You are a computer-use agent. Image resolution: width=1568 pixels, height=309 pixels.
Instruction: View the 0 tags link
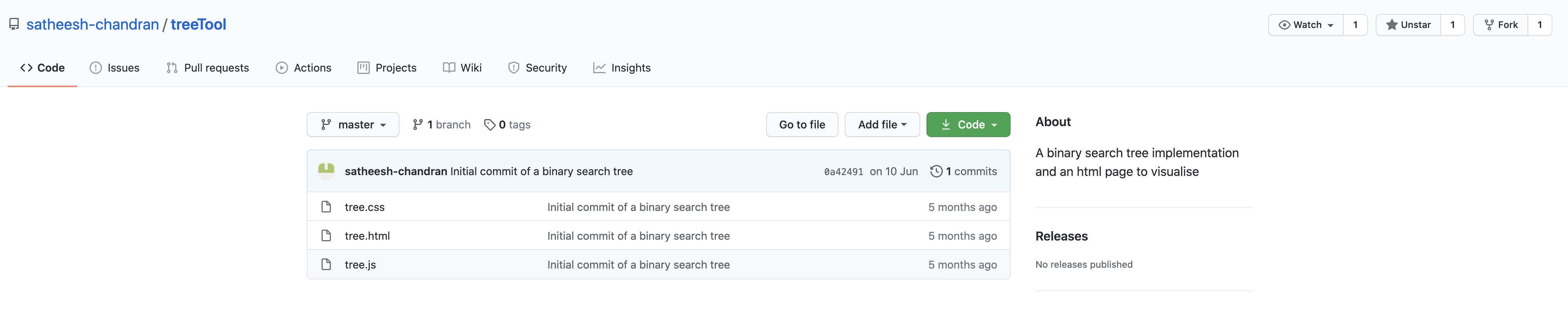click(507, 125)
